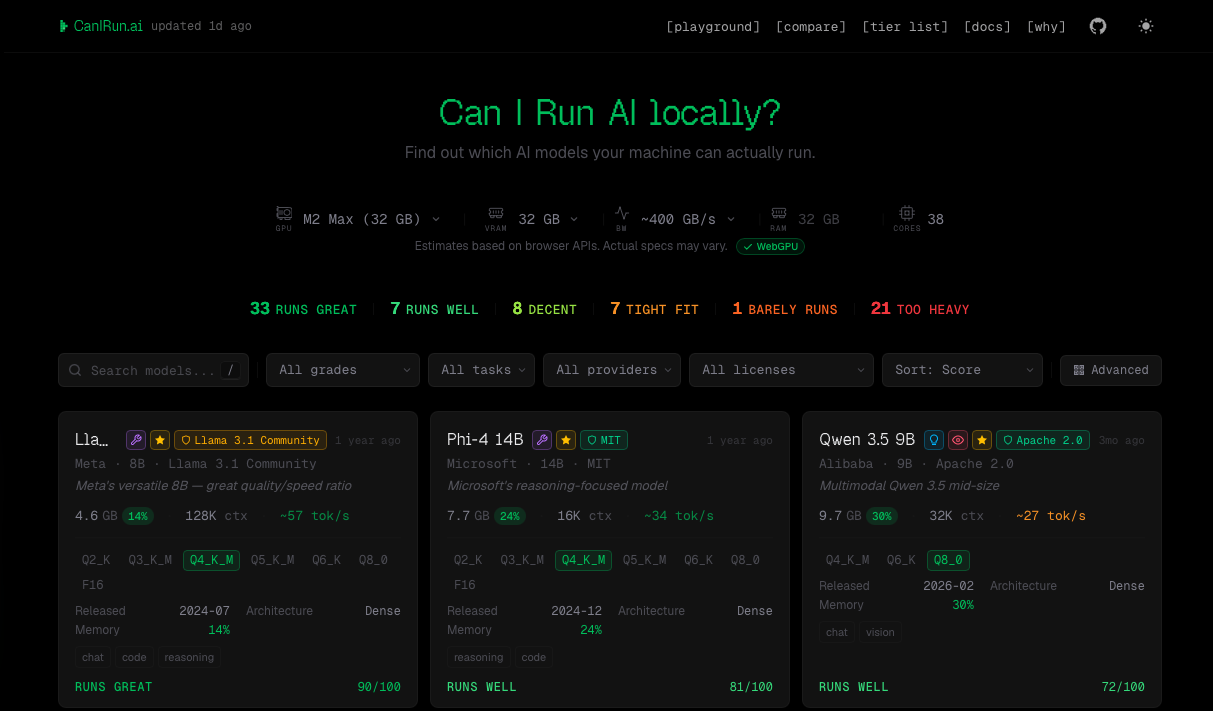
Task: Click the Llama 3.1 Community license badge
Action: 251,440
